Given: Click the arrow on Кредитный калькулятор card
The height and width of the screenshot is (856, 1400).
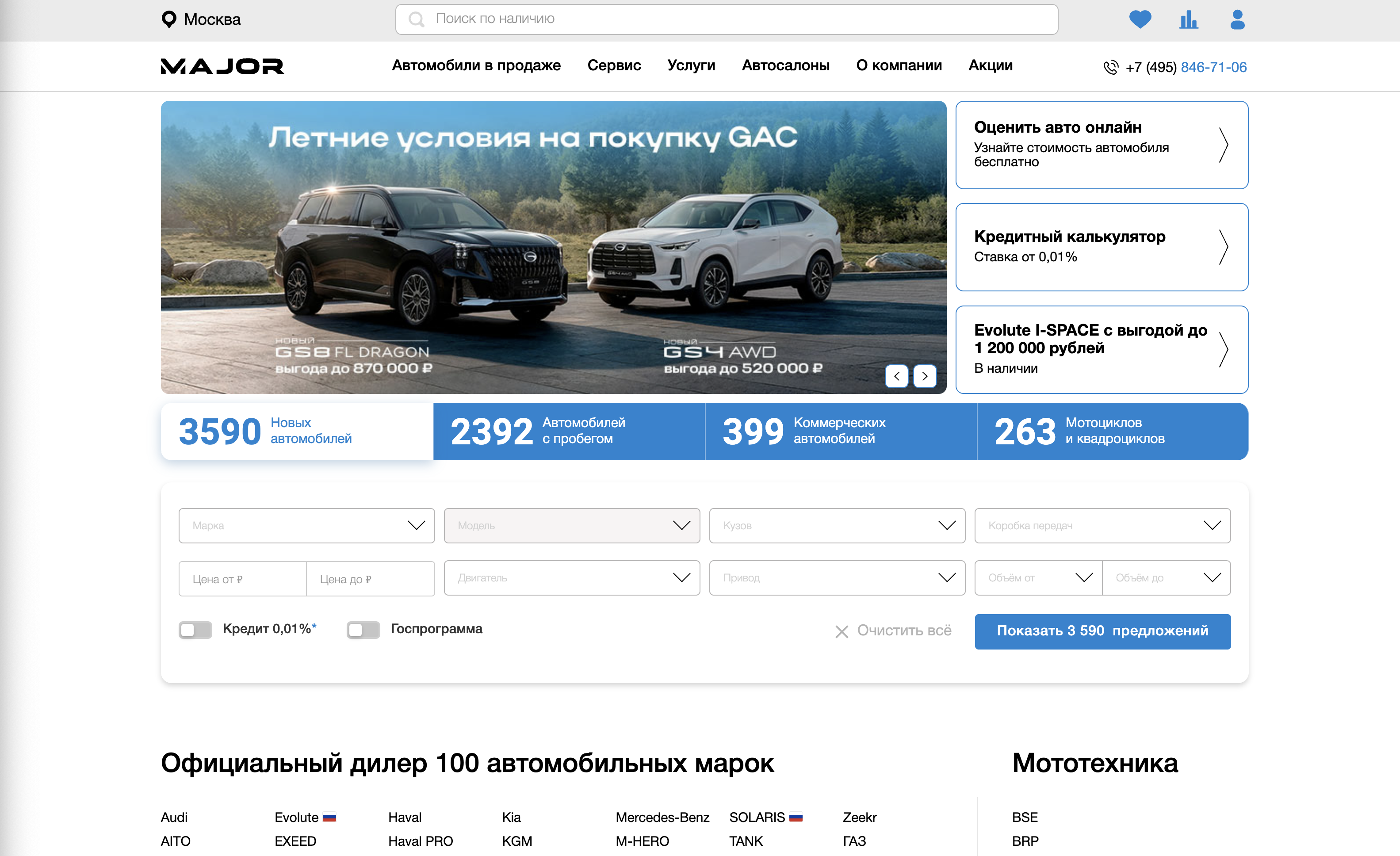Looking at the screenshot, I should tap(1224, 247).
